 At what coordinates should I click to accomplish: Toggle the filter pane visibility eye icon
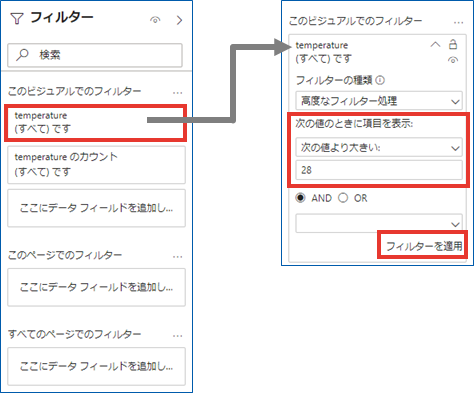[155, 20]
